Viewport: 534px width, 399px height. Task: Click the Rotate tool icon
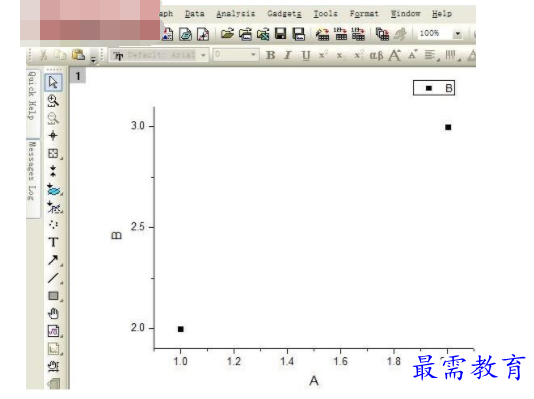tap(53, 366)
